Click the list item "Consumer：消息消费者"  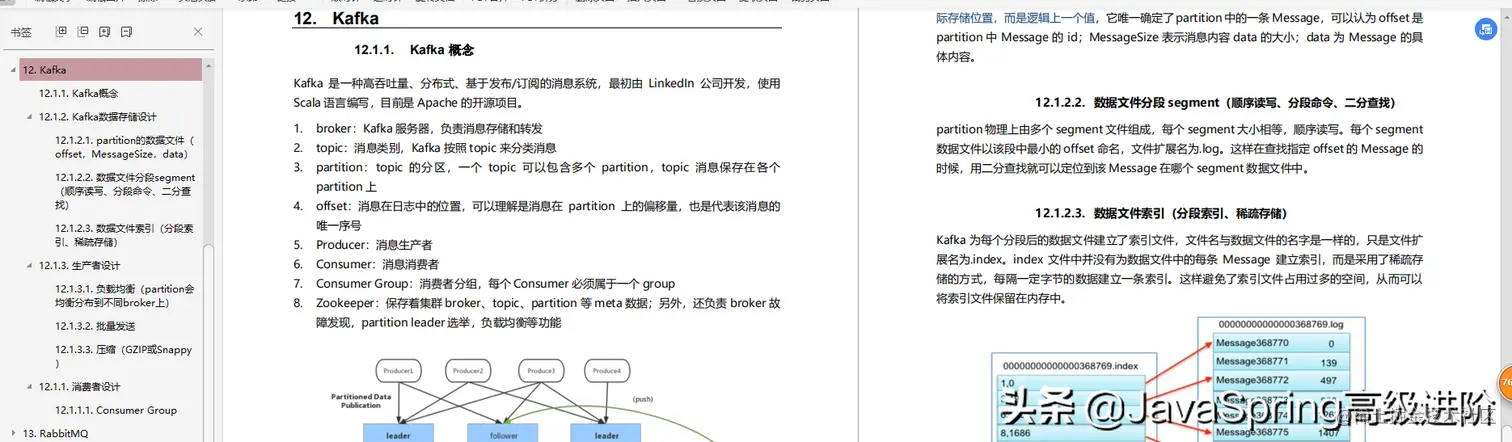(377, 264)
